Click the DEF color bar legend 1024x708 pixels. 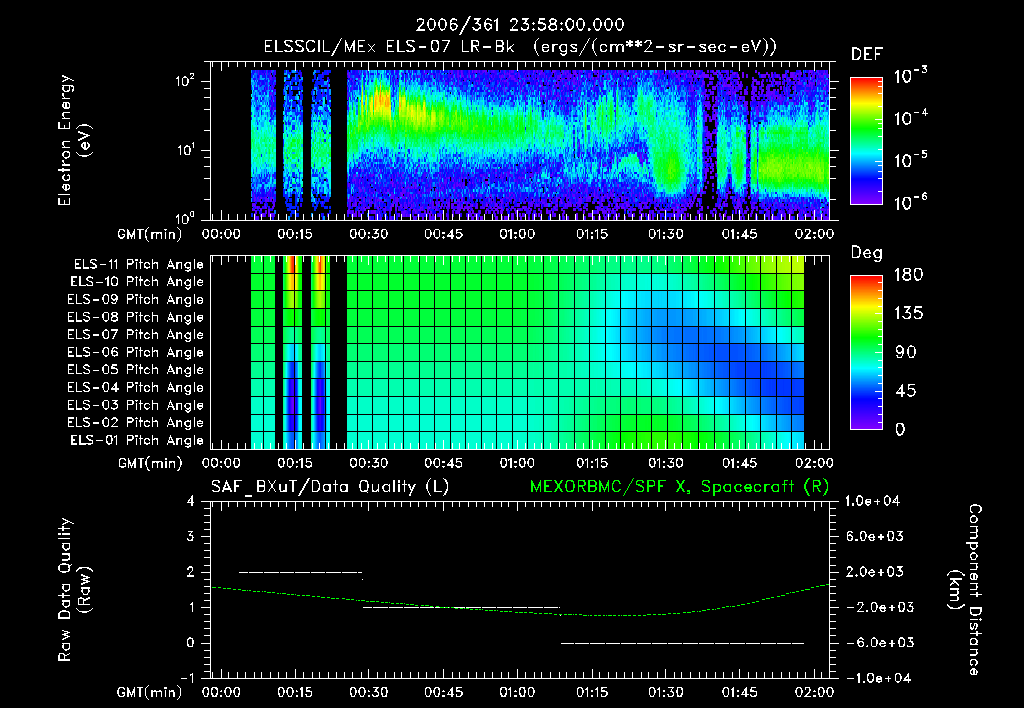click(867, 140)
